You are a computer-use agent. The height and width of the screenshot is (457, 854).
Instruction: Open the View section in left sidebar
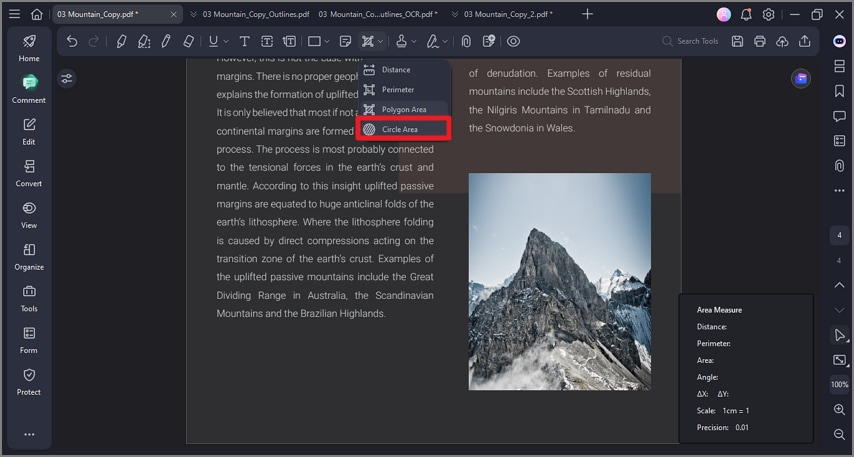click(x=29, y=215)
